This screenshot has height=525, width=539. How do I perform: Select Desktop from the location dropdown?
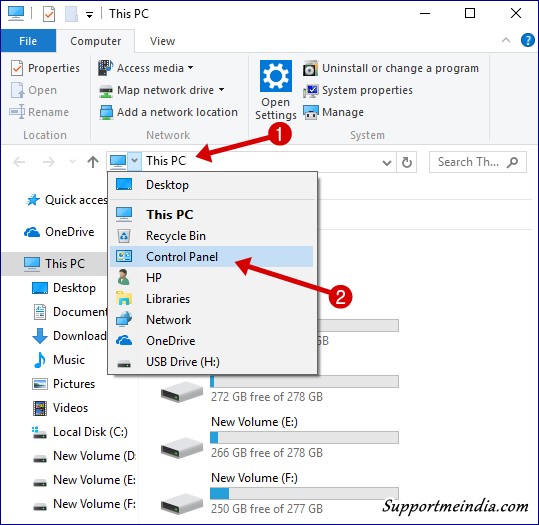[x=211, y=185]
